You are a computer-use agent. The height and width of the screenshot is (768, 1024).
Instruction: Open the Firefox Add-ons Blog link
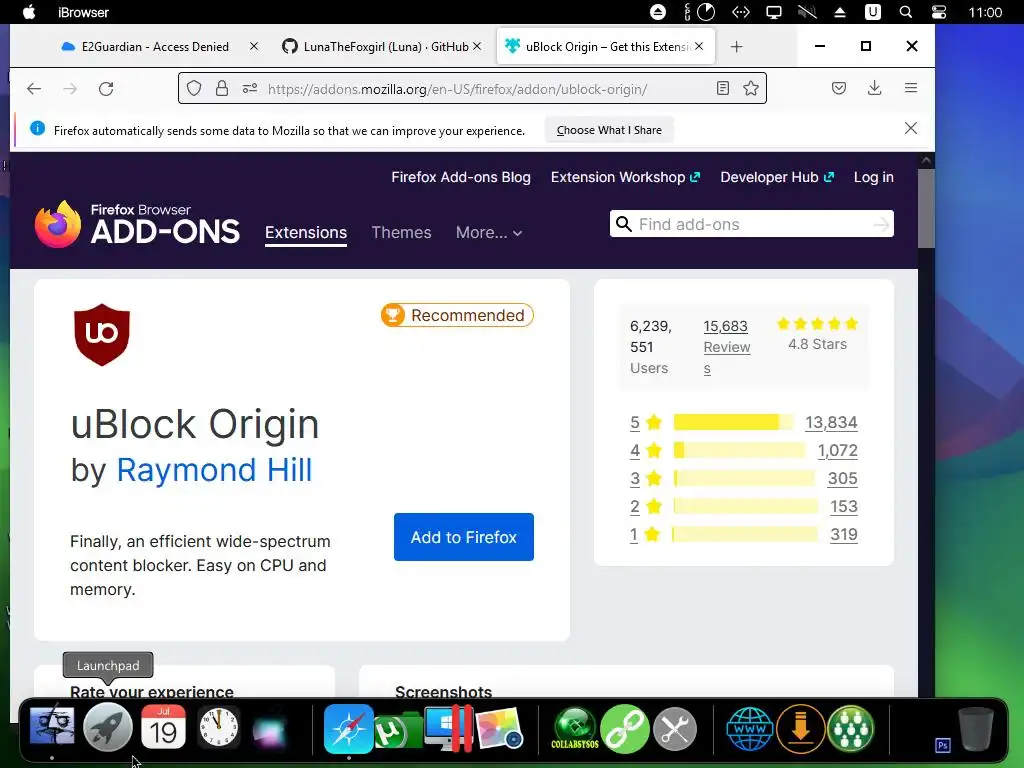coord(461,177)
